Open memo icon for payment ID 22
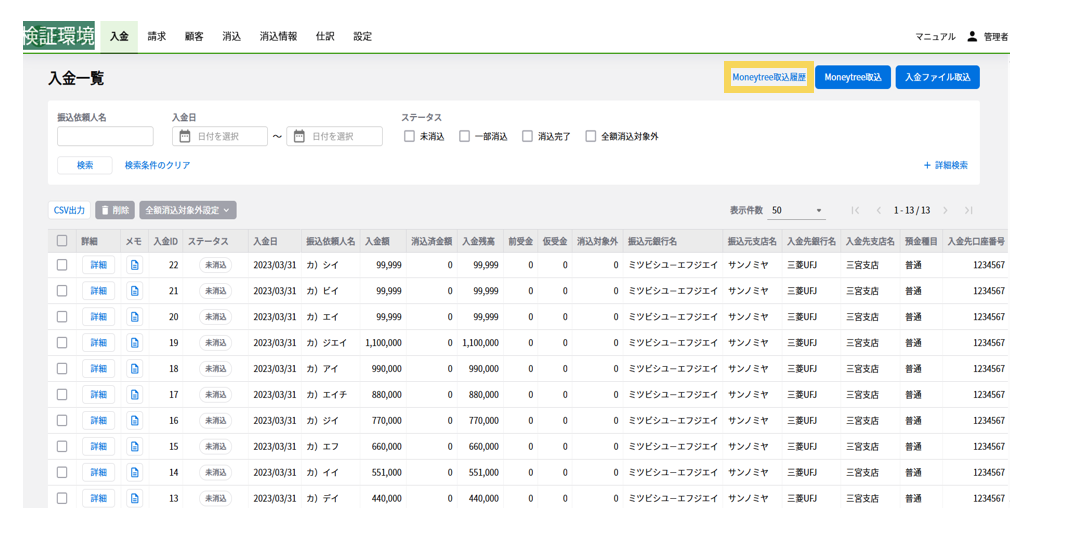Image resolution: width=1070 pixels, height=542 pixels. coord(135,265)
